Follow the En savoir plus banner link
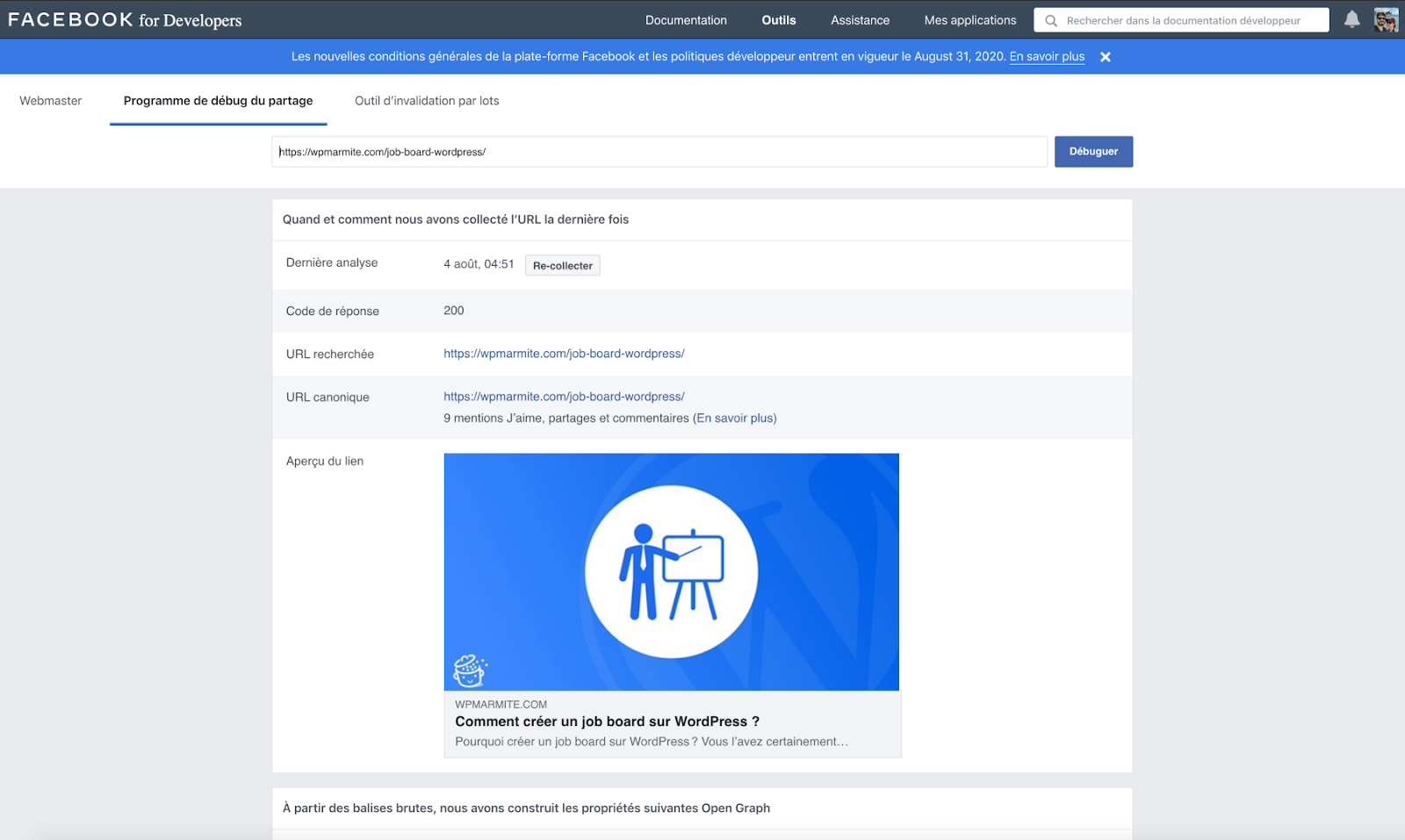The width and height of the screenshot is (1405, 840). point(1047,56)
